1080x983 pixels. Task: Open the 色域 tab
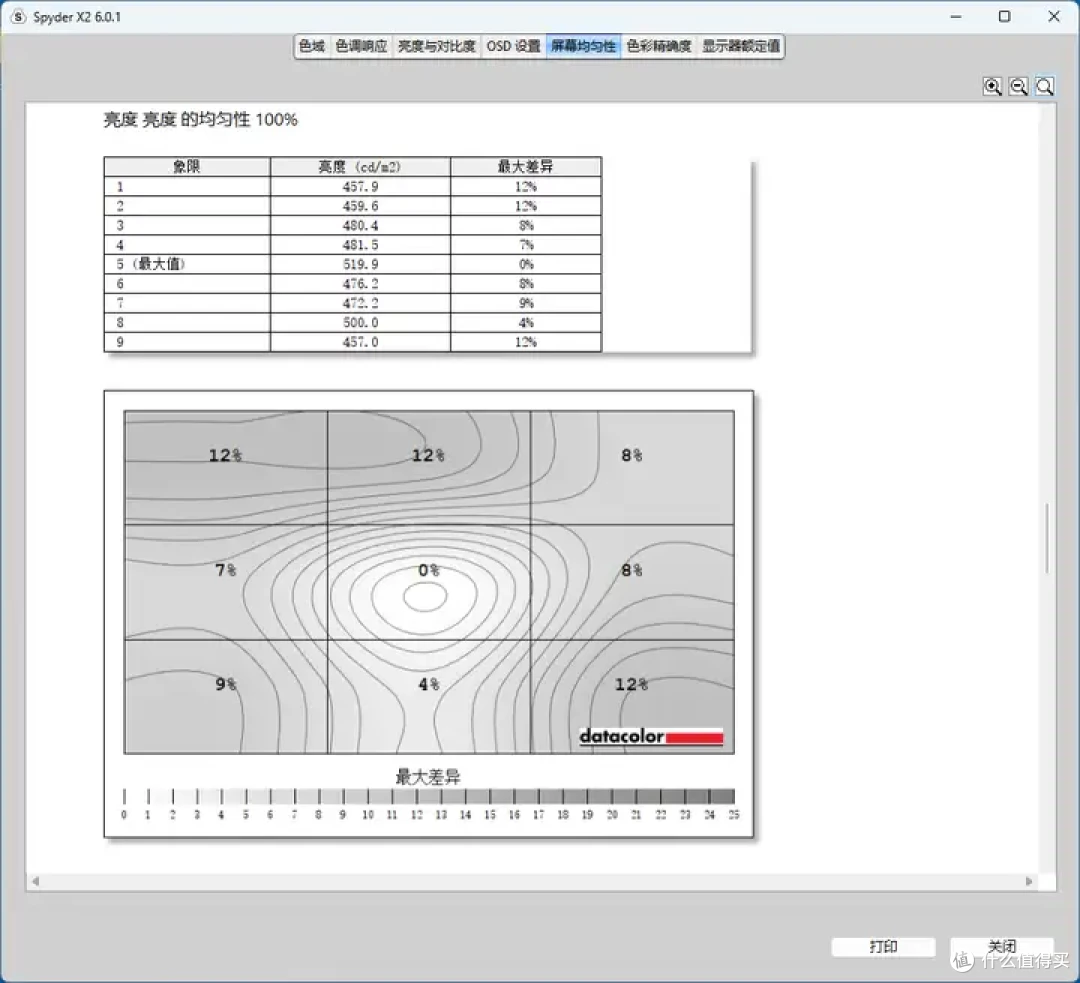pyautogui.click(x=311, y=46)
